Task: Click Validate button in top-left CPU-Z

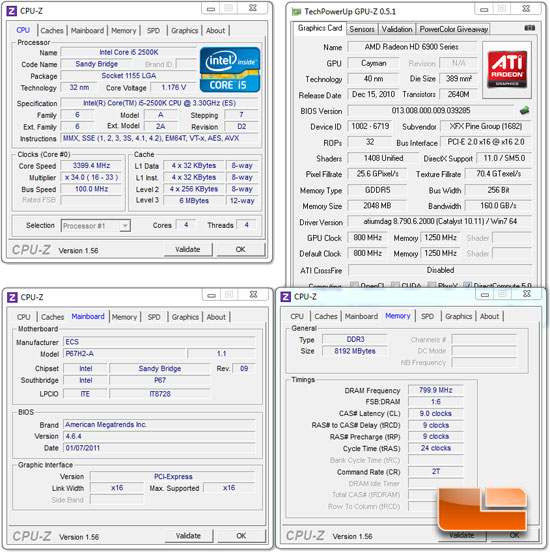Action: point(188,249)
